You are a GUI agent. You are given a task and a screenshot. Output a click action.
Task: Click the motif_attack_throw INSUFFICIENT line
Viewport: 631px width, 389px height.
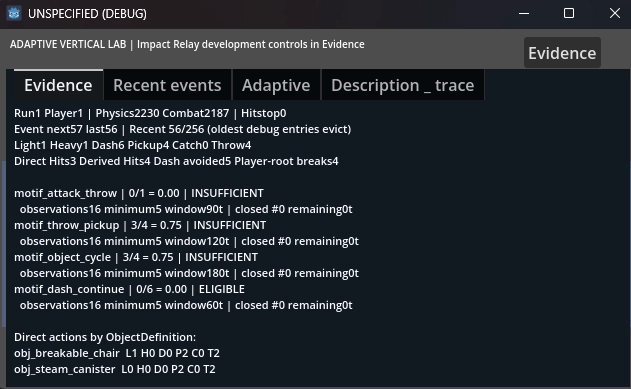point(139,193)
